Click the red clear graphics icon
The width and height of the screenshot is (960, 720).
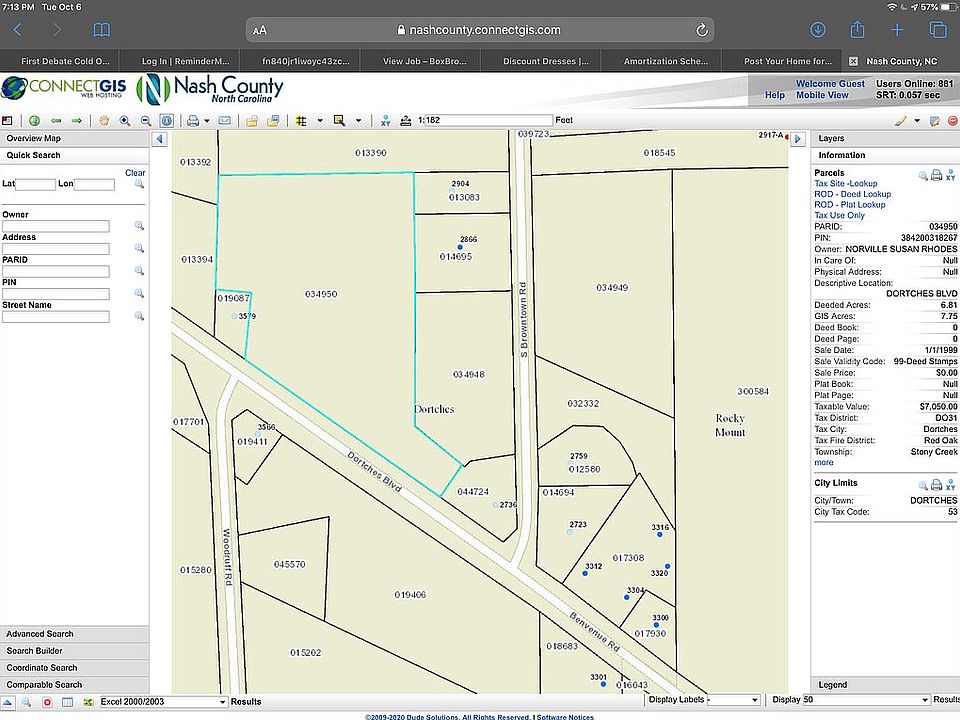pyautogui.click(x=953, y=121)
